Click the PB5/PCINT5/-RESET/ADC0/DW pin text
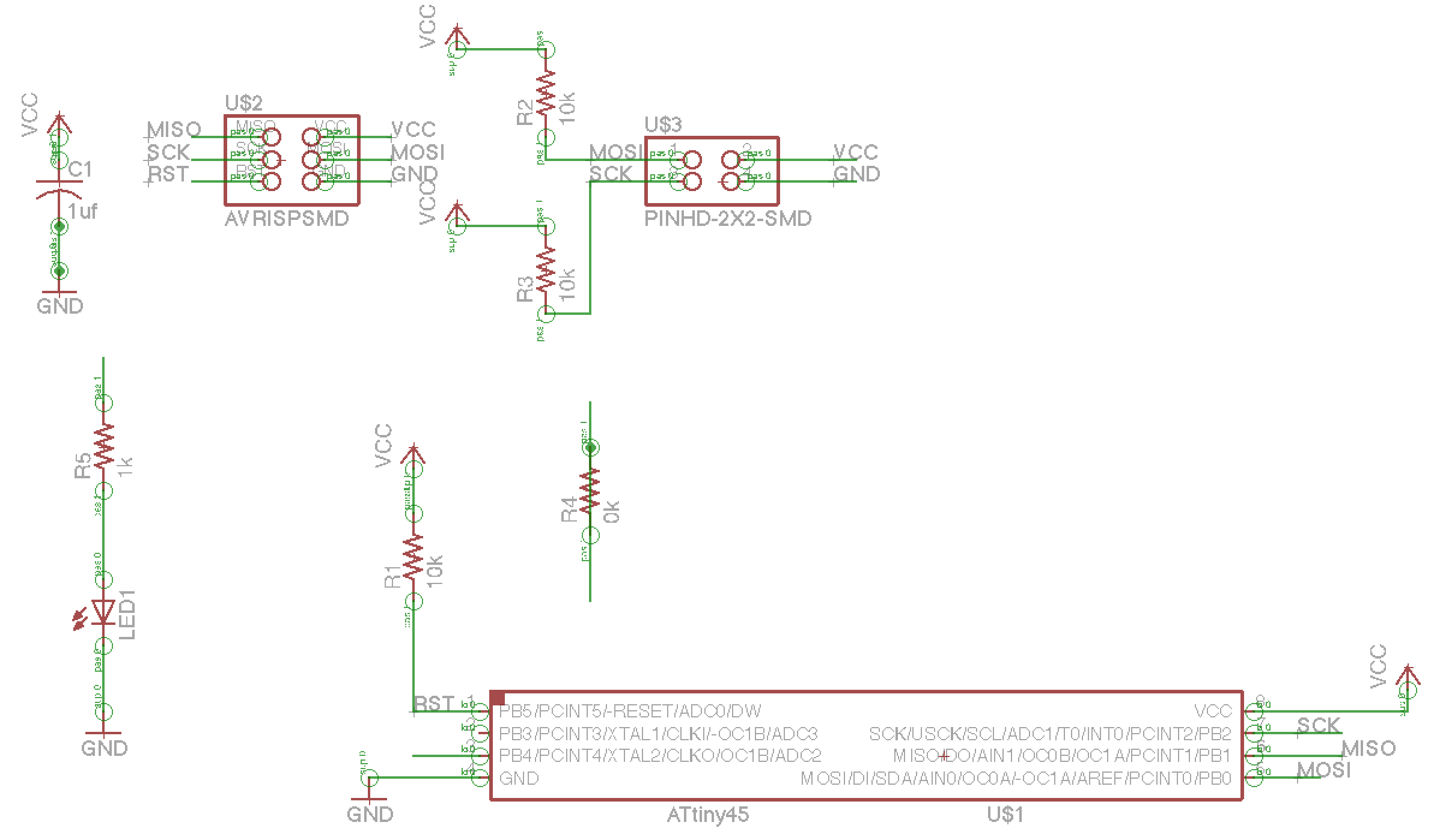Viewport: 1434px width, 840px height. (x=630, y=711)
